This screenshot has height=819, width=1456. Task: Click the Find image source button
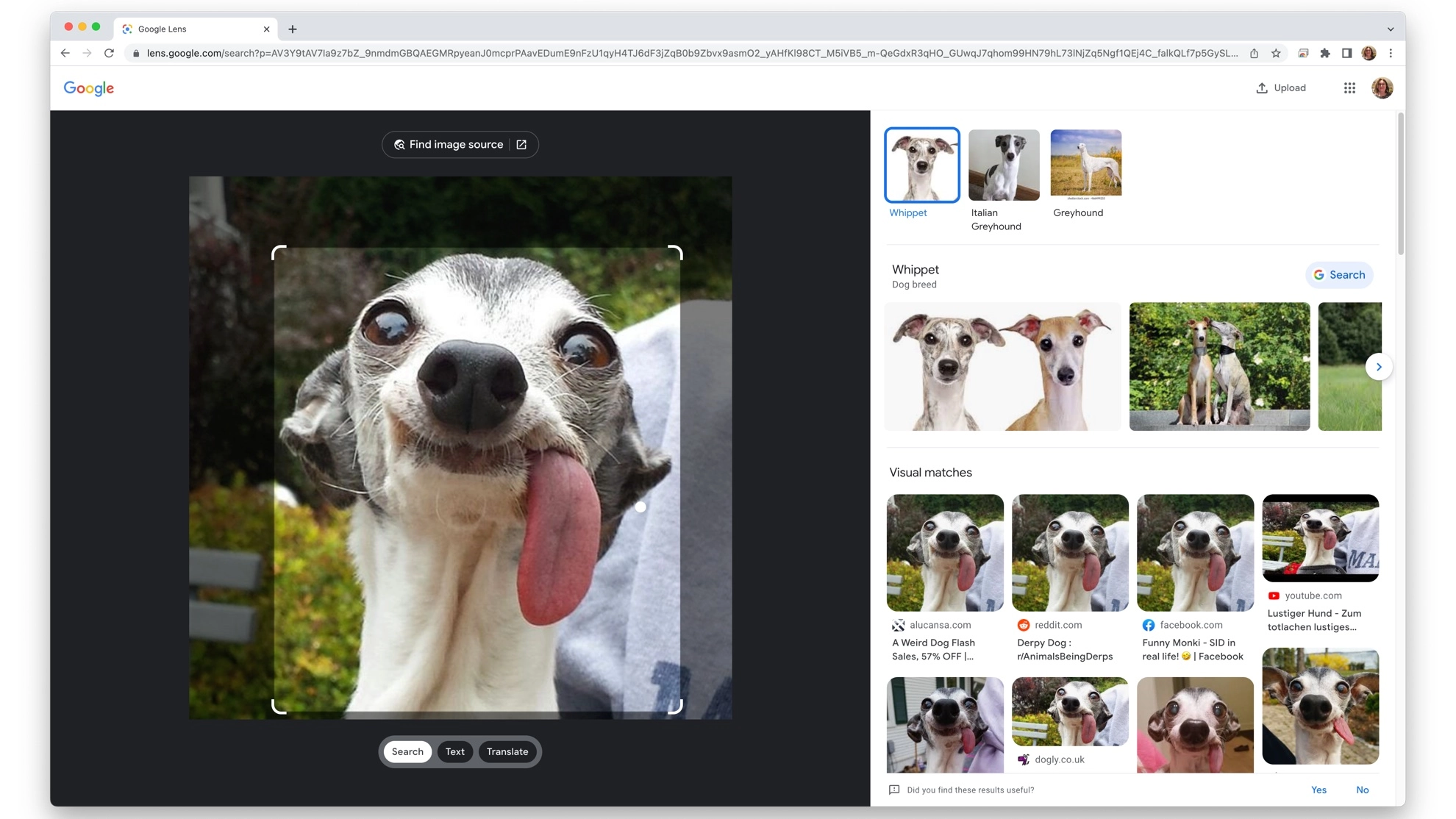point(460,145)
